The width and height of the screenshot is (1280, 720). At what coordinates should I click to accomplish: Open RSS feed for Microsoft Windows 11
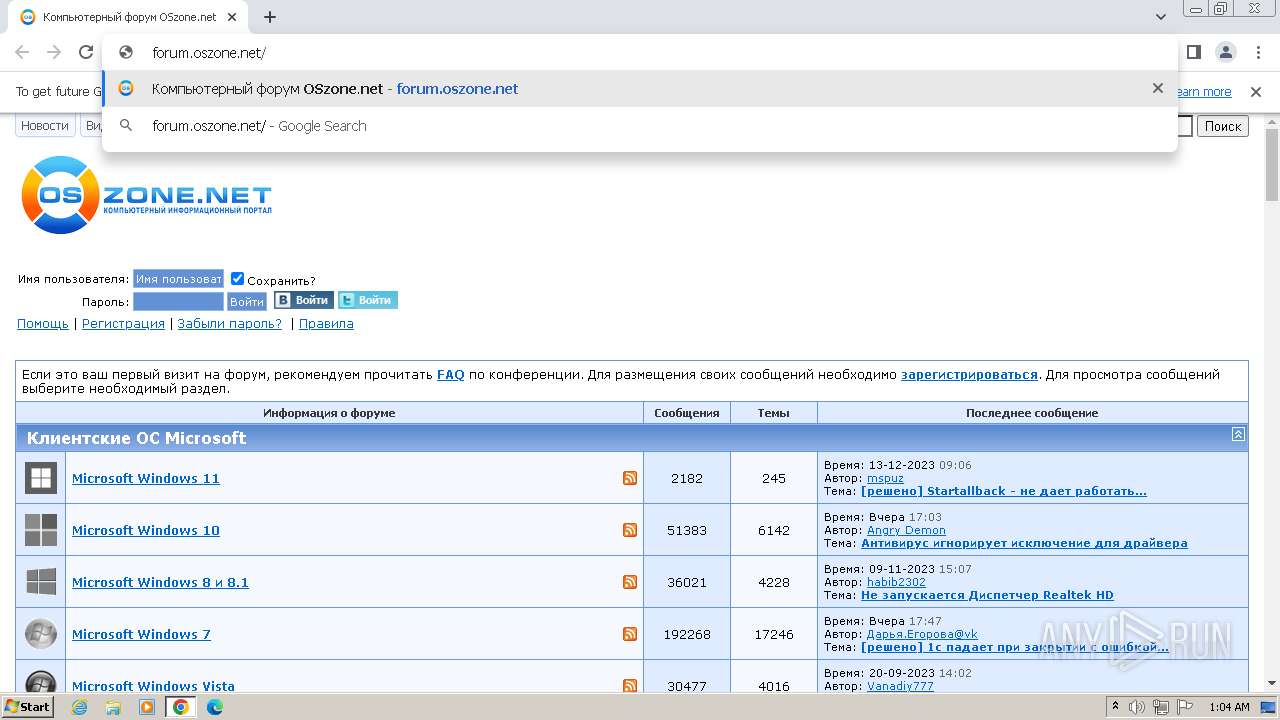coord(630,478)
